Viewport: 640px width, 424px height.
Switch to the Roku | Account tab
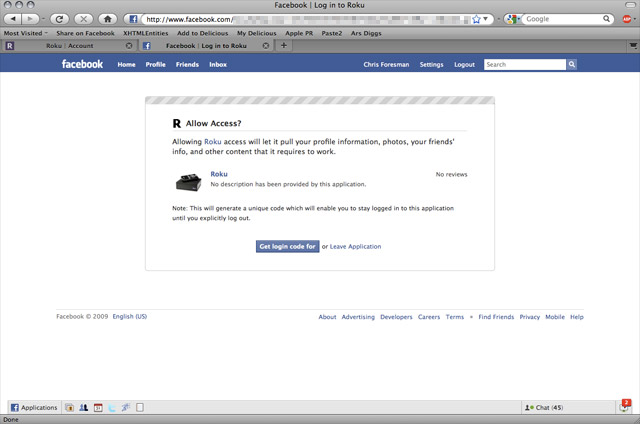coord(69,46)
